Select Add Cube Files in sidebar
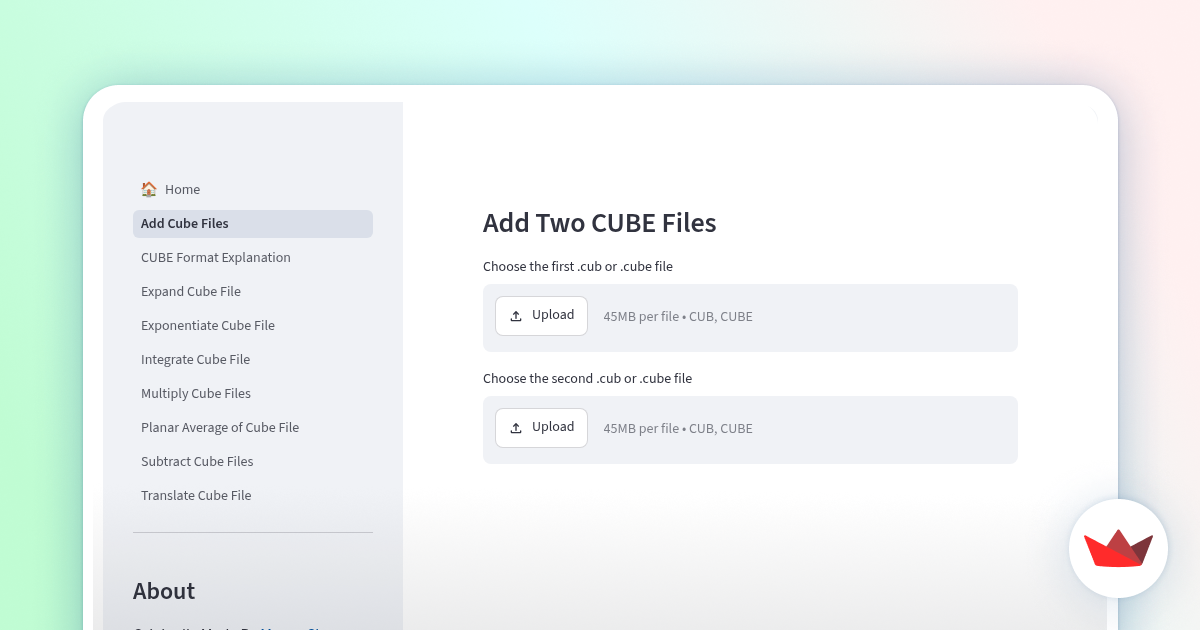The height and width of the screenshot is (630, 1200). pyautogui.click(x=252, y=224)
